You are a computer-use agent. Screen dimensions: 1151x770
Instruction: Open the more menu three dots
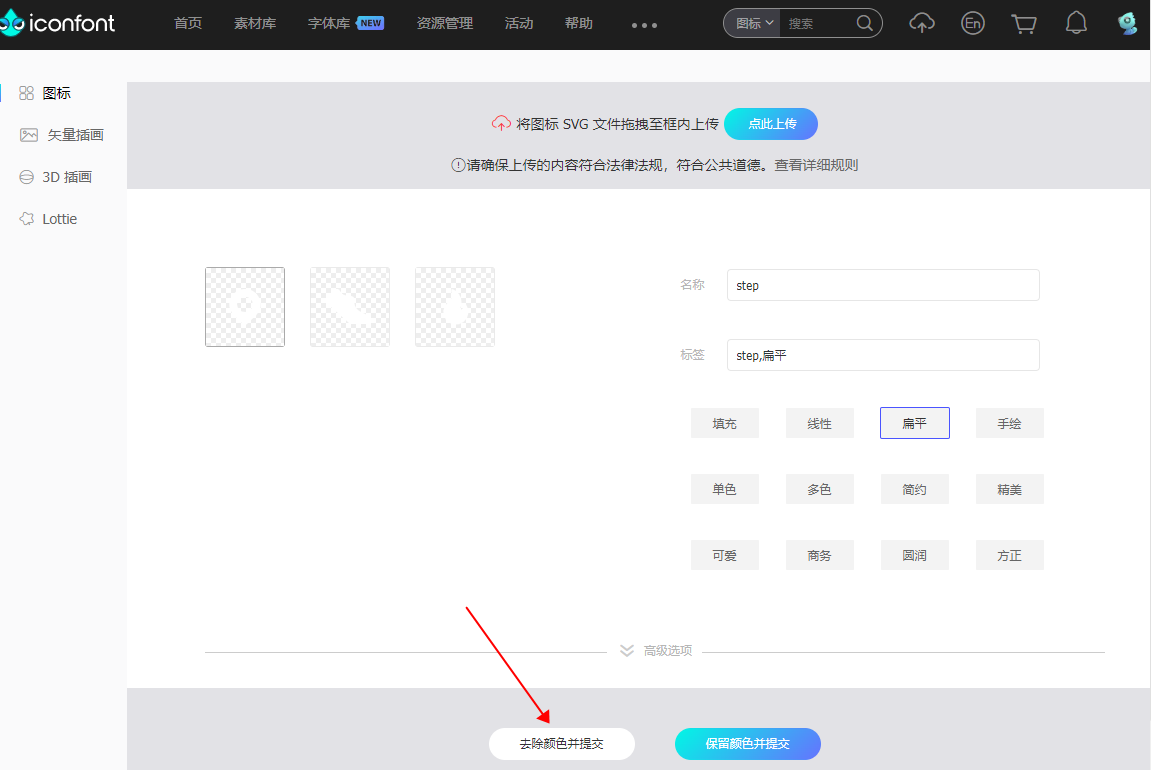point(645,25)
